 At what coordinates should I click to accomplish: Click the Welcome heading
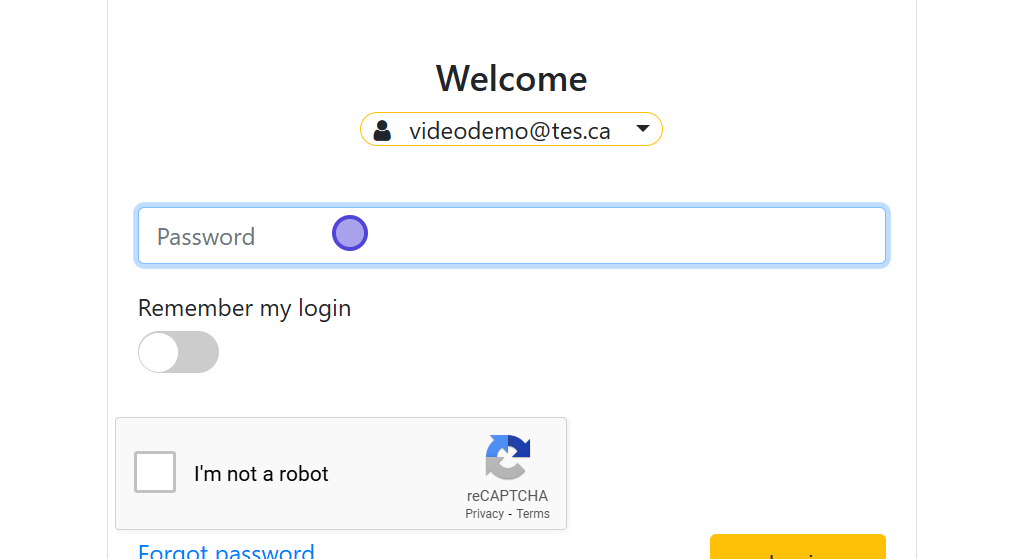click(x=511, y=78)
